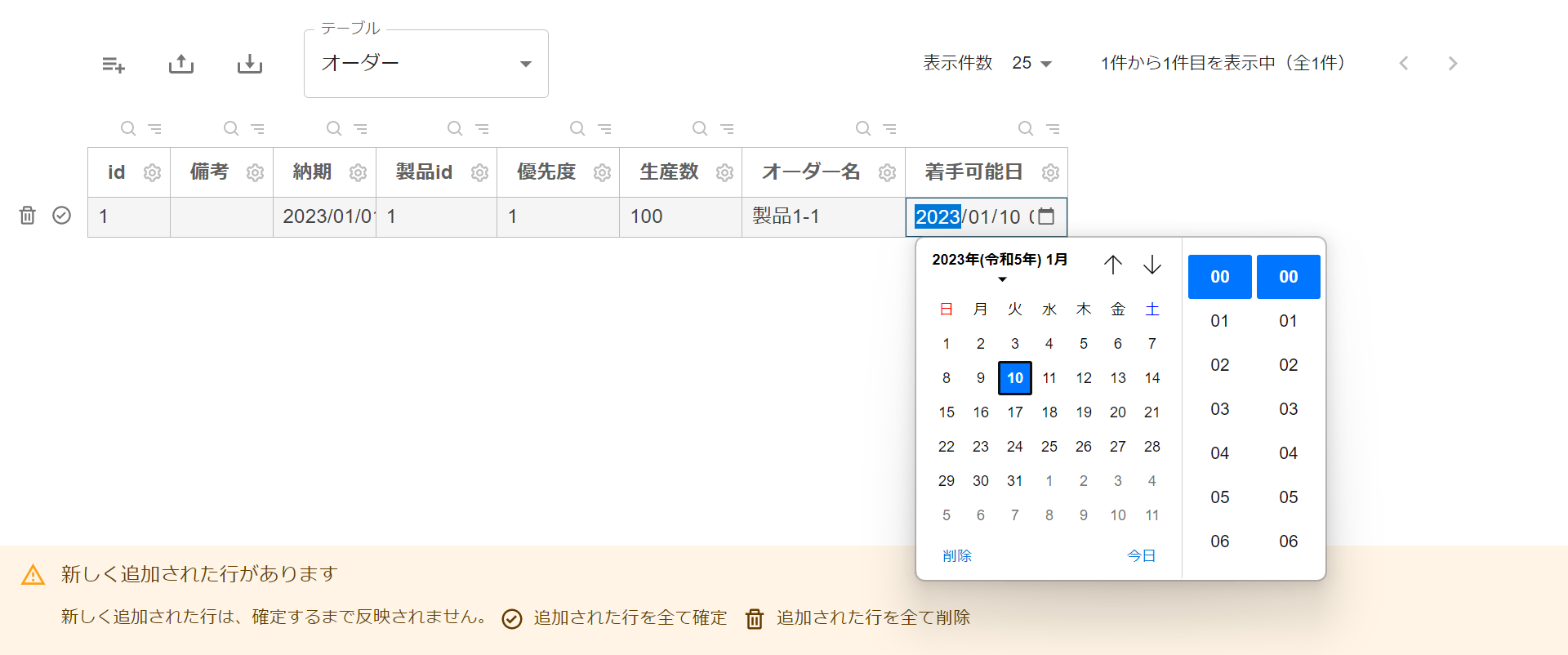Delete row 1 with trash icon
This screenshot has height=655, width=1568.
[x=27, y=215]
